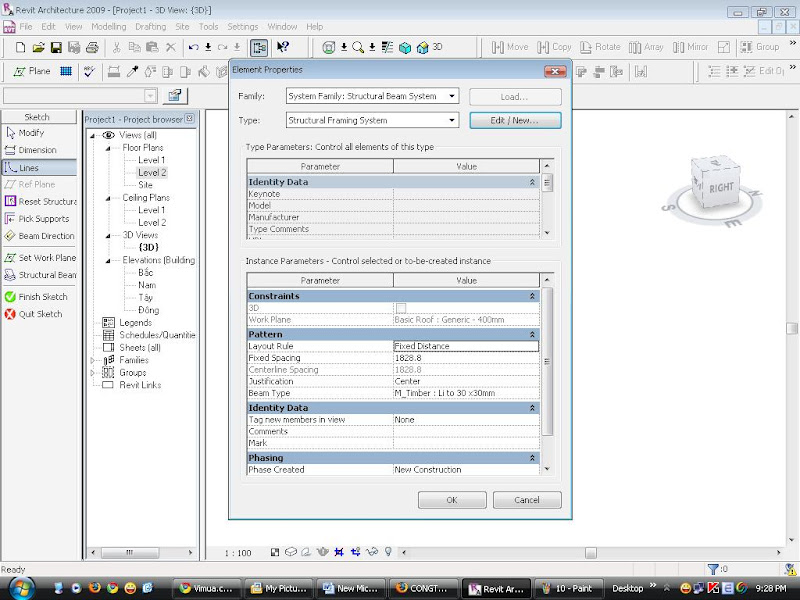Run the spelling check icon
This screenshot has height=600, width=800.
[x=90, y=71]
